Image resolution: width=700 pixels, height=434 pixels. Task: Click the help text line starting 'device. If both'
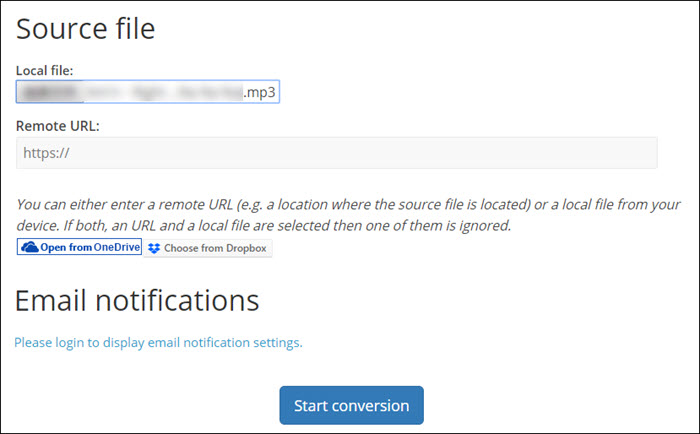pos(264,225)
